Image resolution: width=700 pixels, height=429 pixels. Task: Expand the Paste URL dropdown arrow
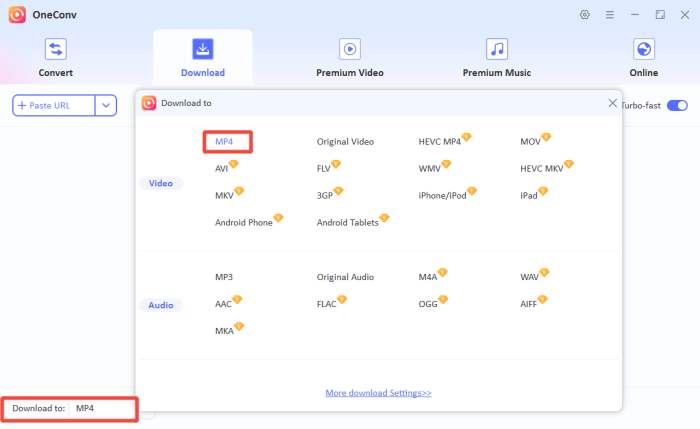[107, 105]
